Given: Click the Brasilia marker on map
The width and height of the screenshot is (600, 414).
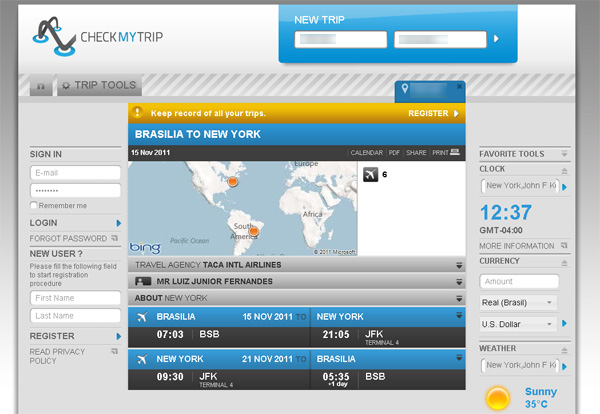Looking at the screenshot, I should 253,231.
